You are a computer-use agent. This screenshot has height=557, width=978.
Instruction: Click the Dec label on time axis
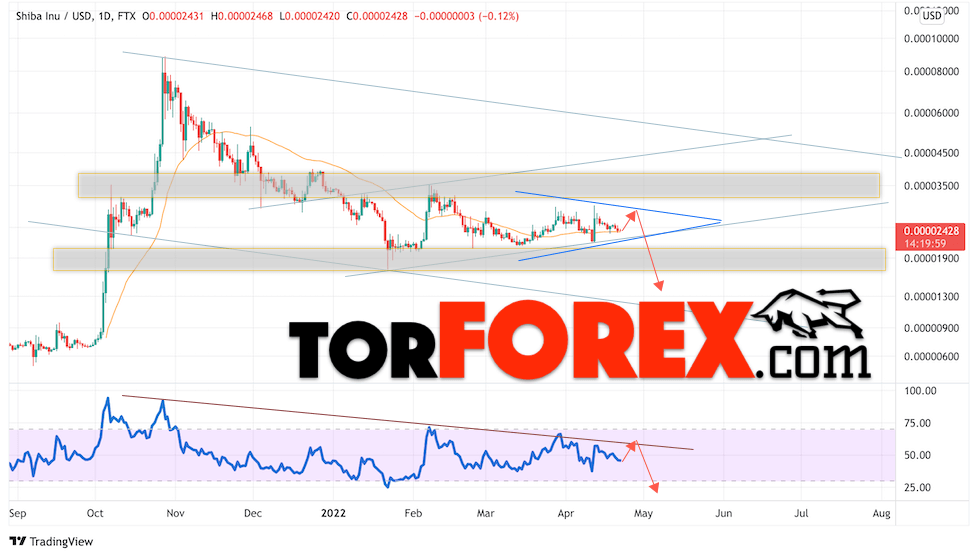[x=253, y=513]
